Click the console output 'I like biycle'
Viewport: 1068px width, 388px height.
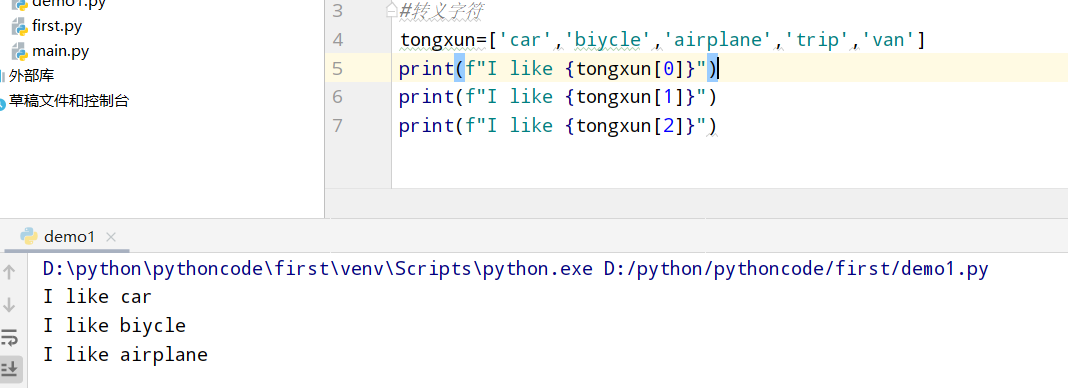click(114, 326)
